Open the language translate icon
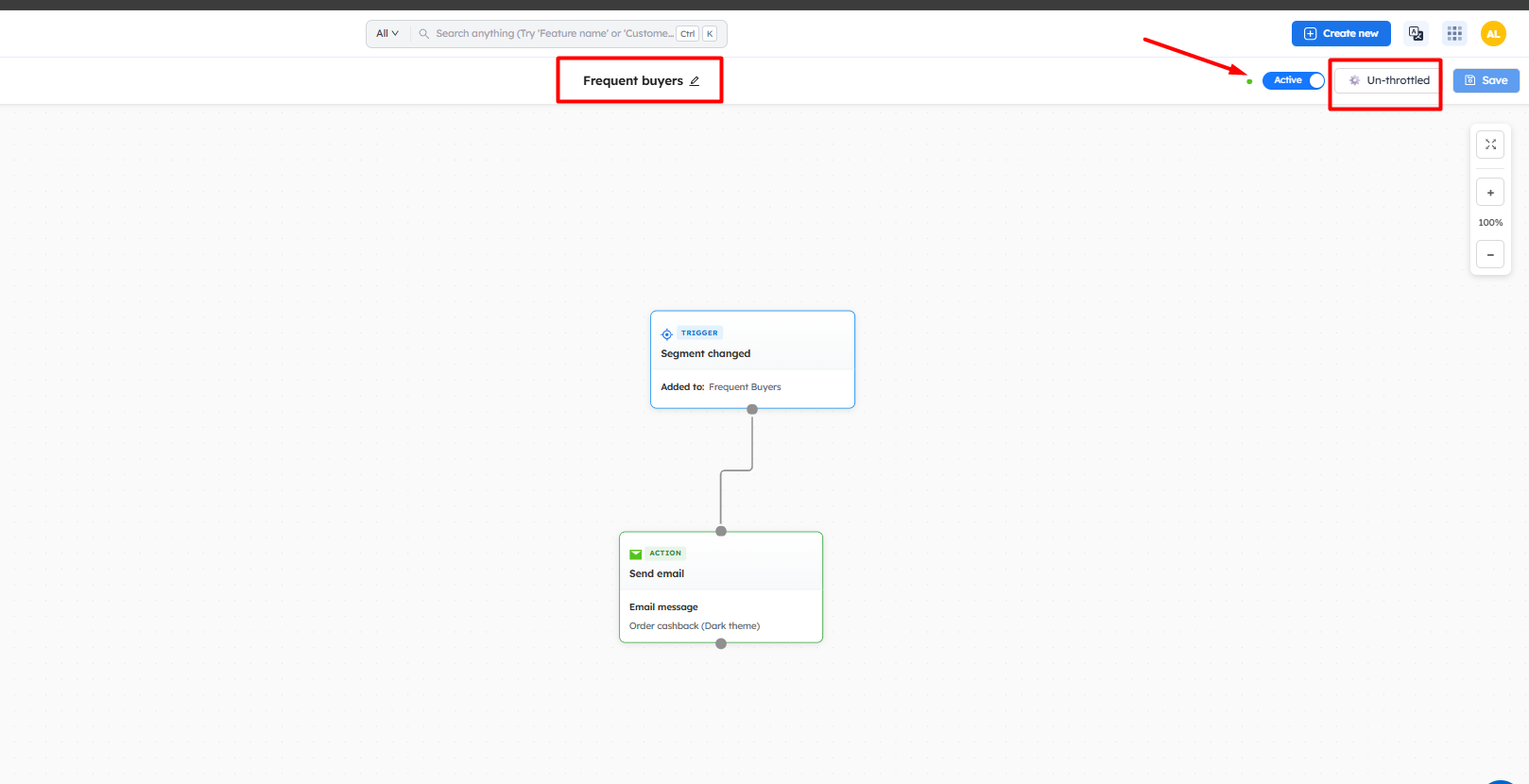1529x784 pixels. (1416, 33)
